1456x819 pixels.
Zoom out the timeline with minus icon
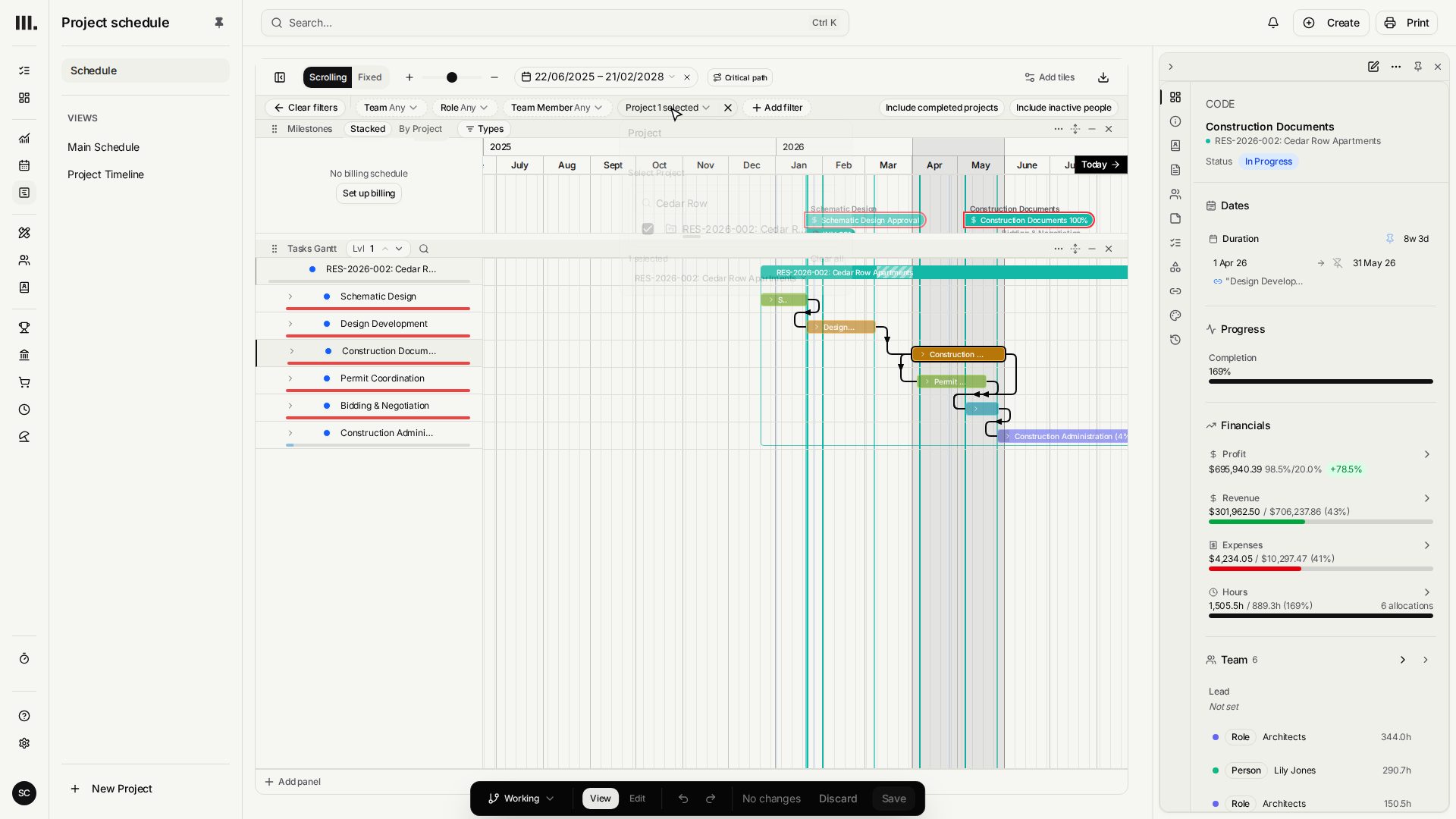pyautogui.click(x=494, y=77)
